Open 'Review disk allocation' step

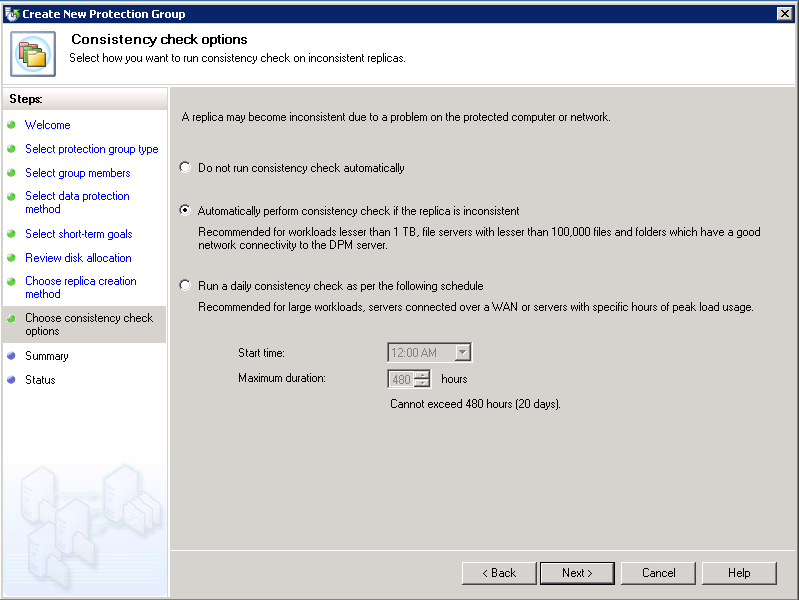[78, 258]
